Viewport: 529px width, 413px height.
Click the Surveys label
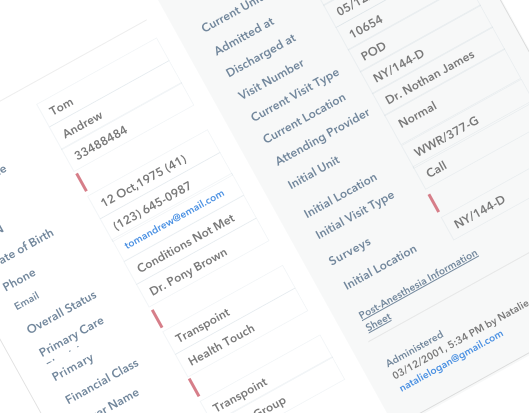350,251
